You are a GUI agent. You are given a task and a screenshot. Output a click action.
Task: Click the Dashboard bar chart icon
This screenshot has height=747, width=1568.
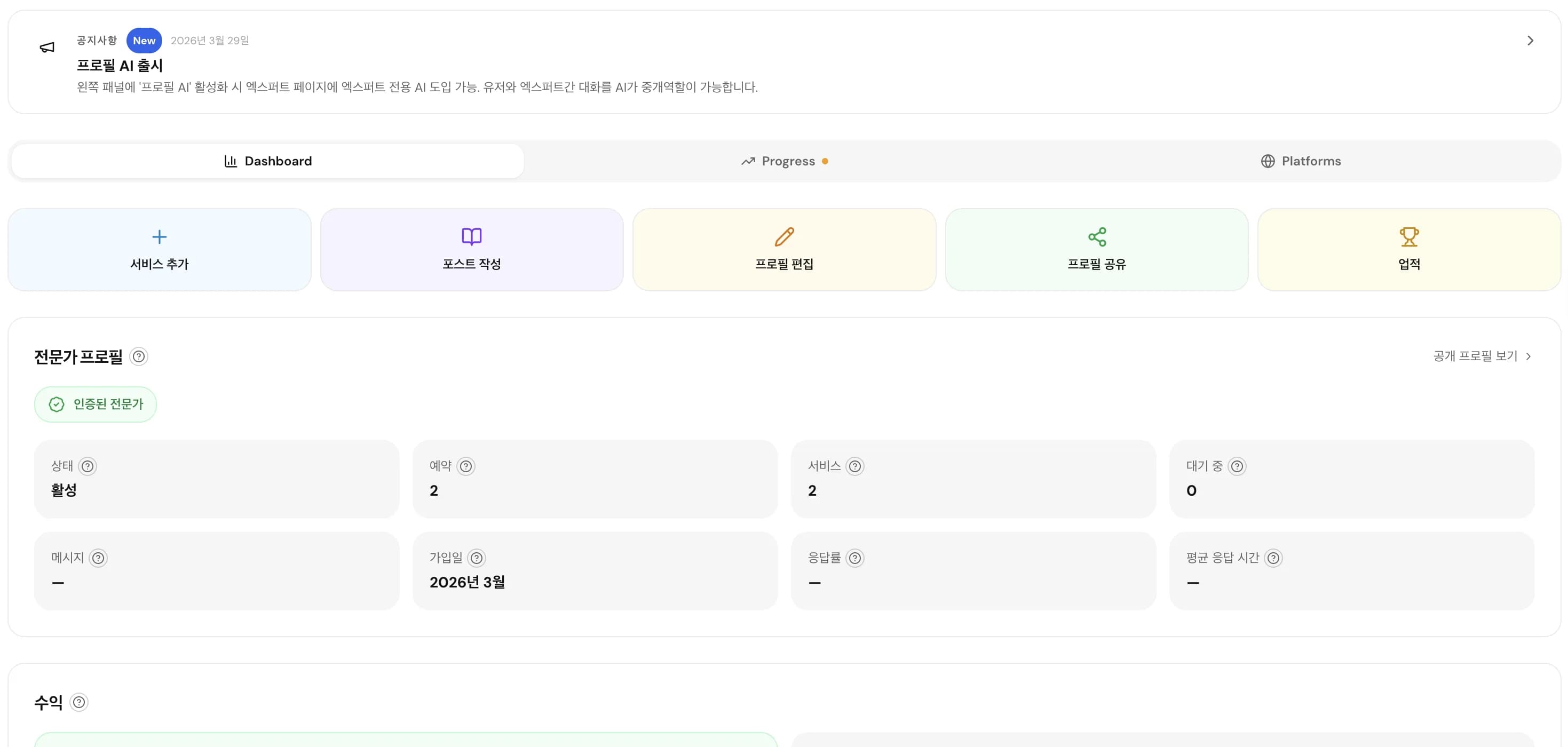[229, 161]
